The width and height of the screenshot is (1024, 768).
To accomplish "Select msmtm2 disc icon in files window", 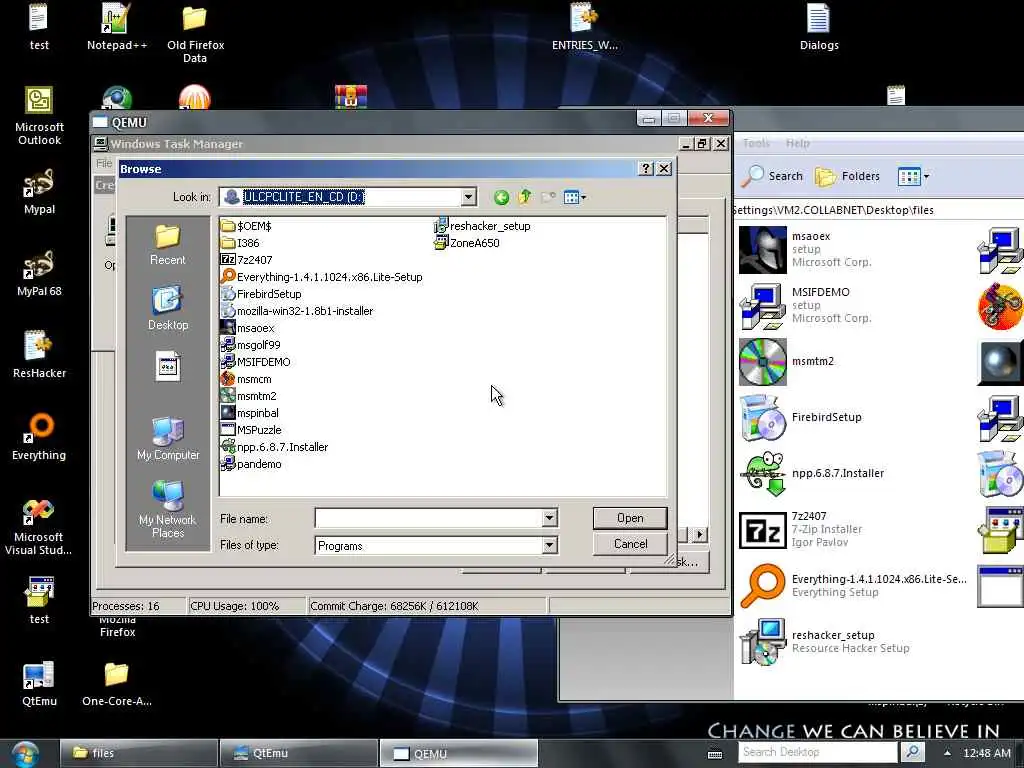I will [762, 361].
